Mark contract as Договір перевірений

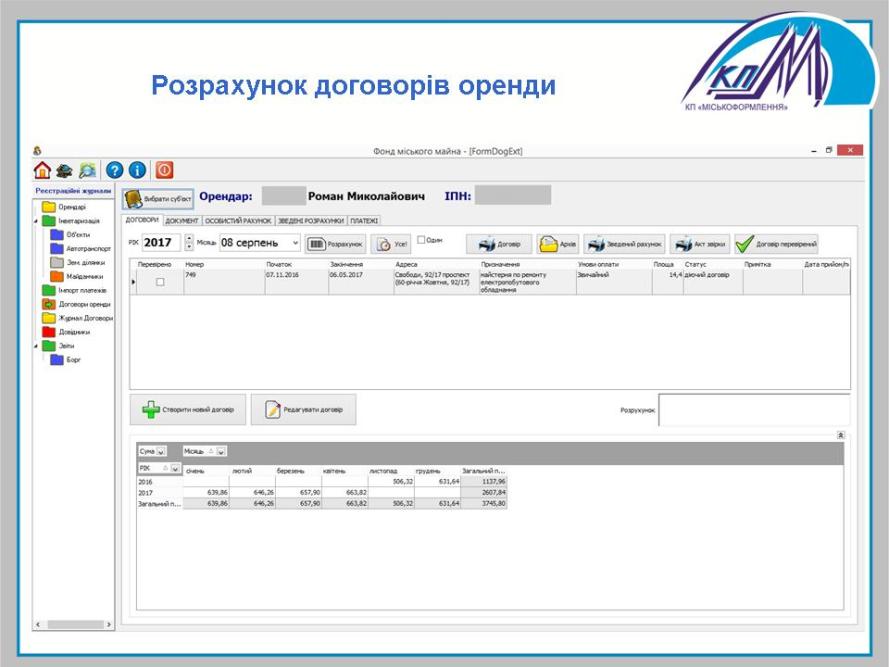pyautogui.click(x=776, y=243)
